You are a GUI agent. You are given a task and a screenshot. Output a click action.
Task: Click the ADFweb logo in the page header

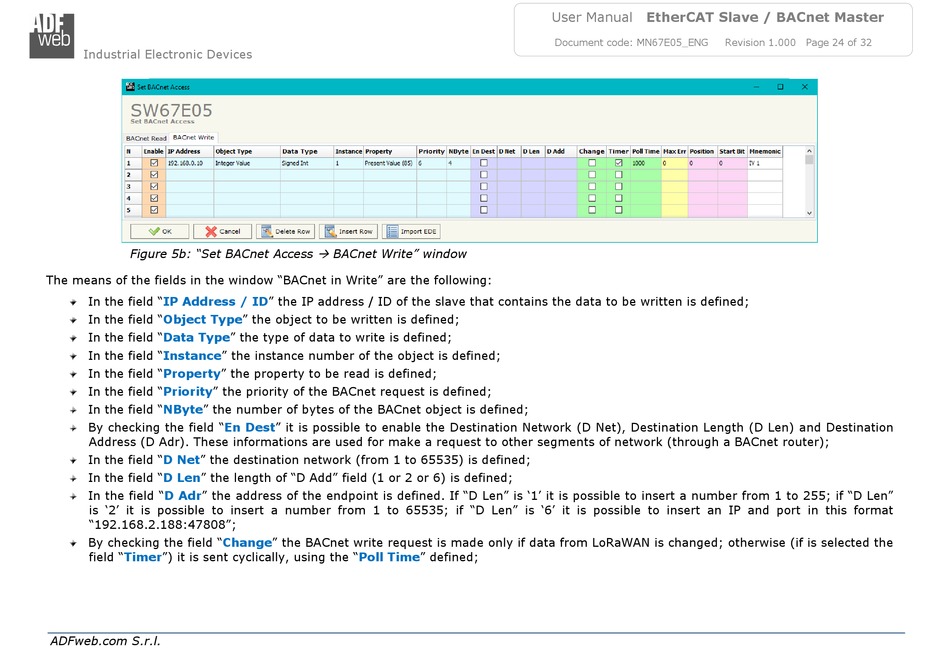point(51,36)
